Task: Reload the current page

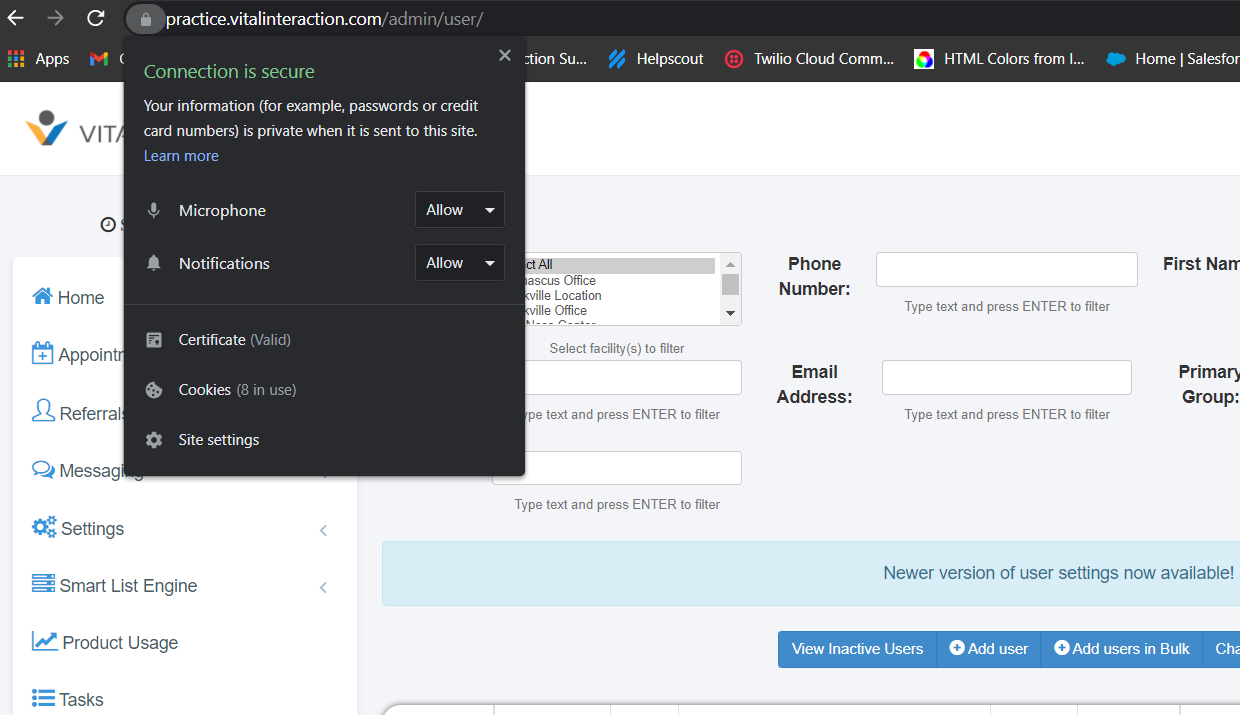Action: pos(95,17)
